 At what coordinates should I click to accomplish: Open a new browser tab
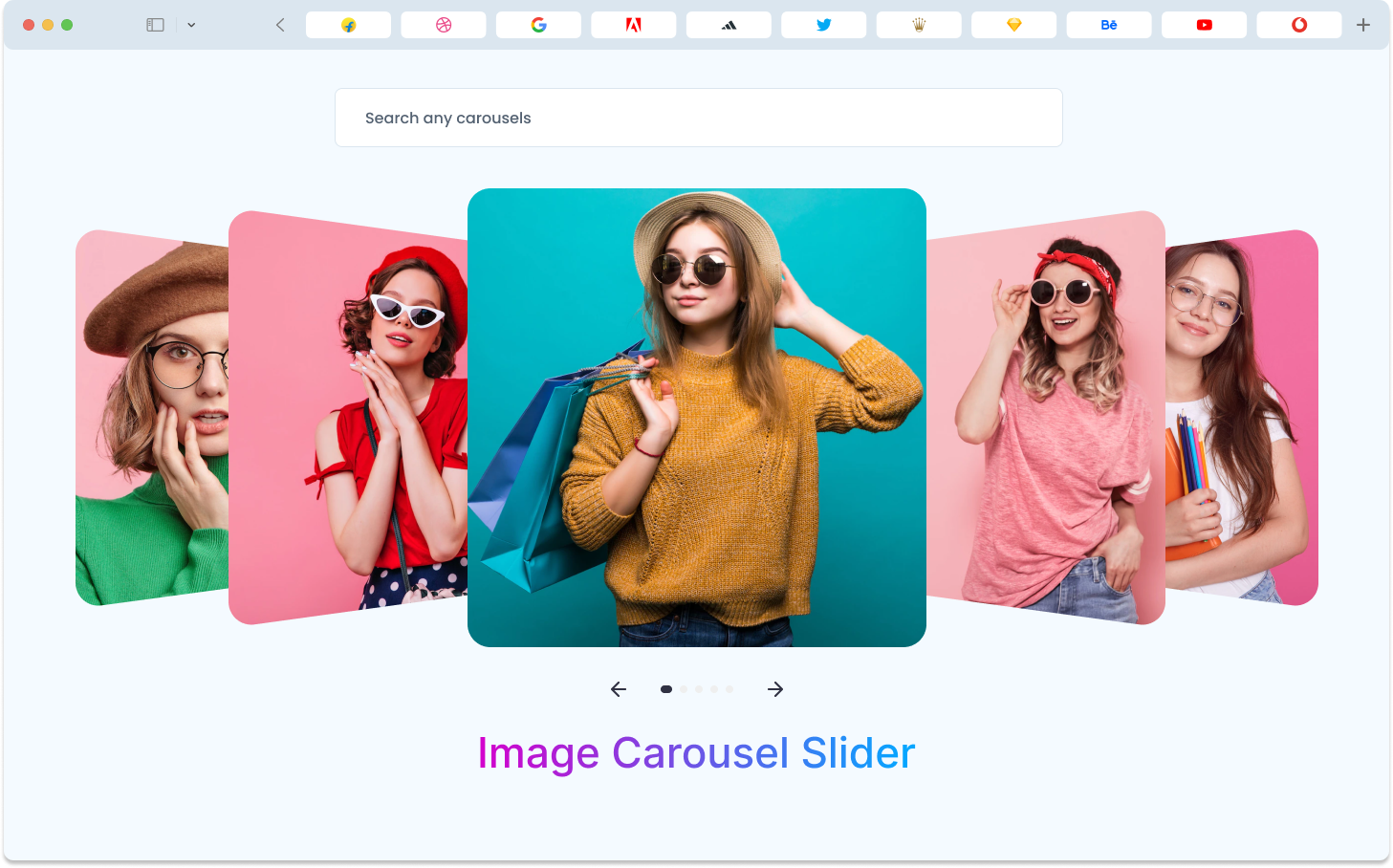[x=1363, y=24]
